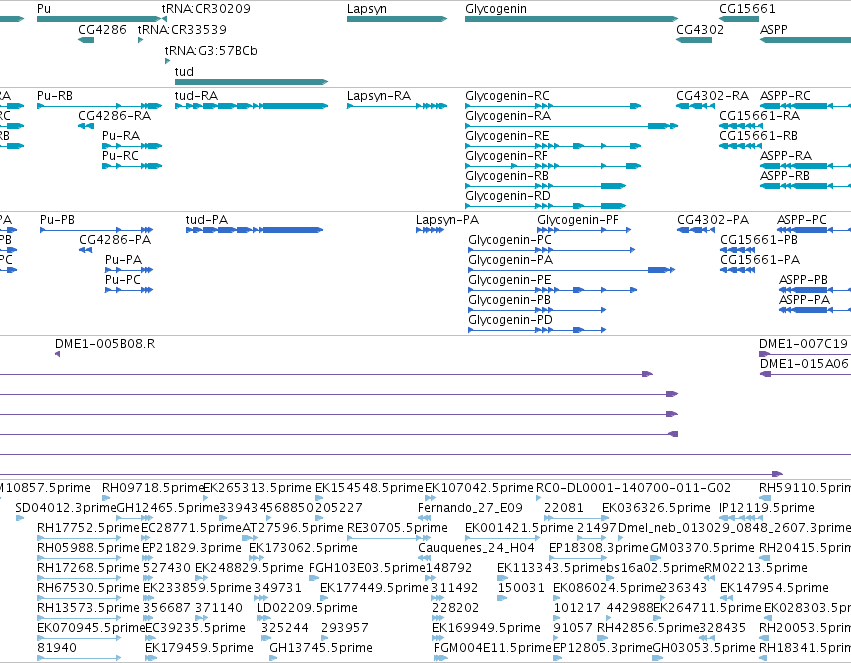
Task: Click EST 'Cauquenes_24_H04'
Action: pos(476,549)
